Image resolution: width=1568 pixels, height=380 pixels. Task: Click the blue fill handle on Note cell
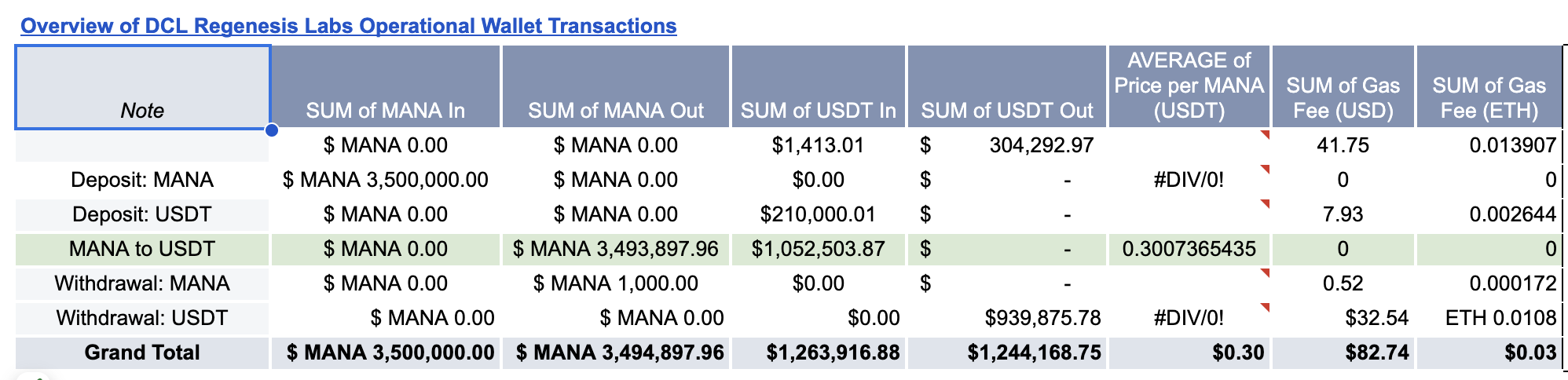click(x=271, y=130)
